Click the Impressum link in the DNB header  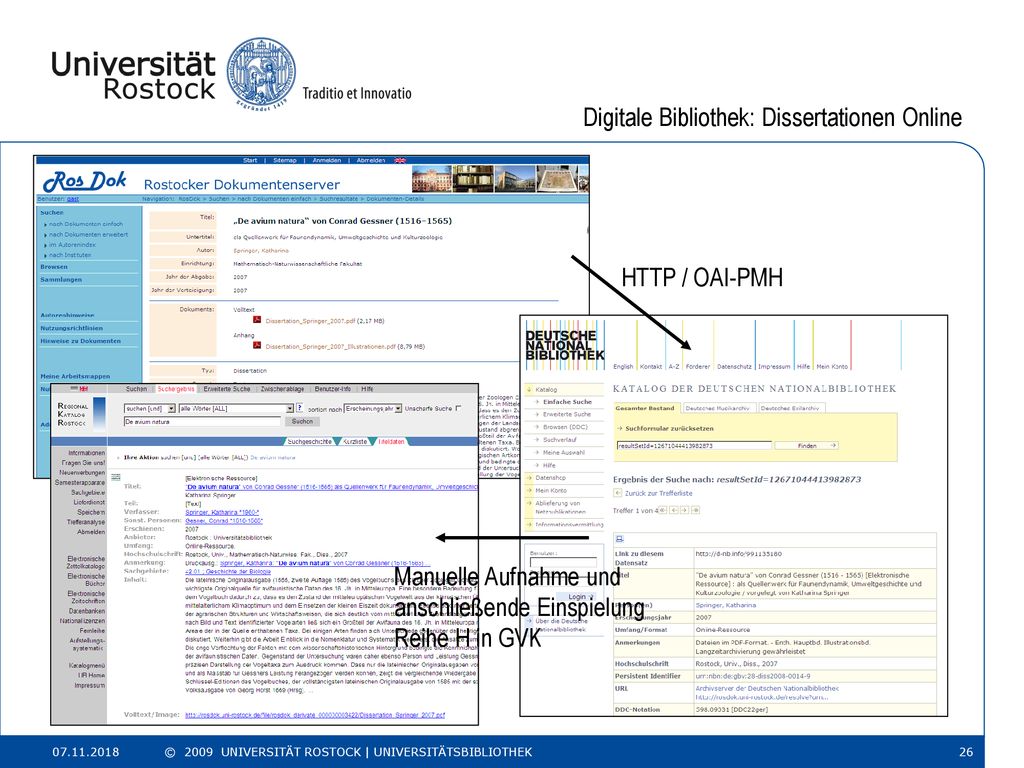tap(774, 366)
